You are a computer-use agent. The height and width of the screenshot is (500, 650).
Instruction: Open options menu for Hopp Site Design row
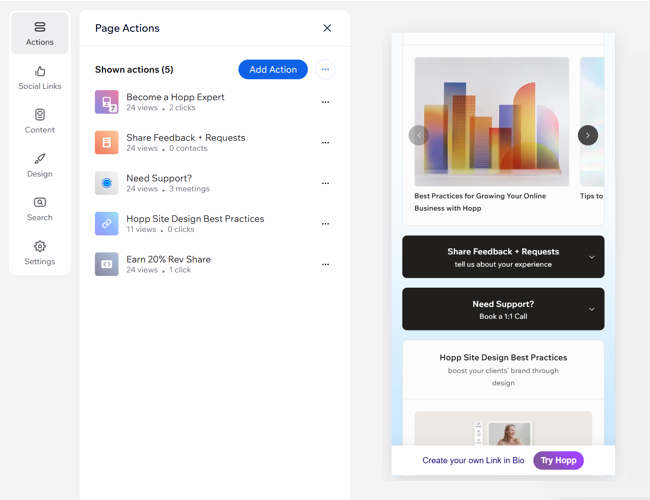click(x=325, y=223)
